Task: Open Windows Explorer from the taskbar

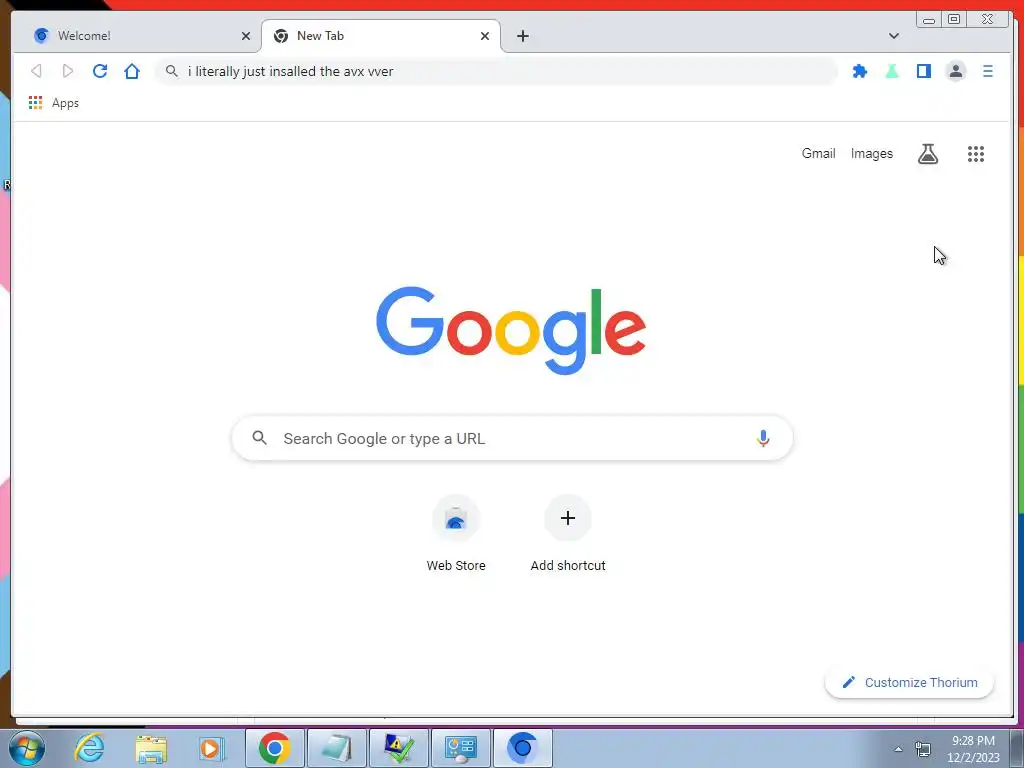Action: [151, 748]
